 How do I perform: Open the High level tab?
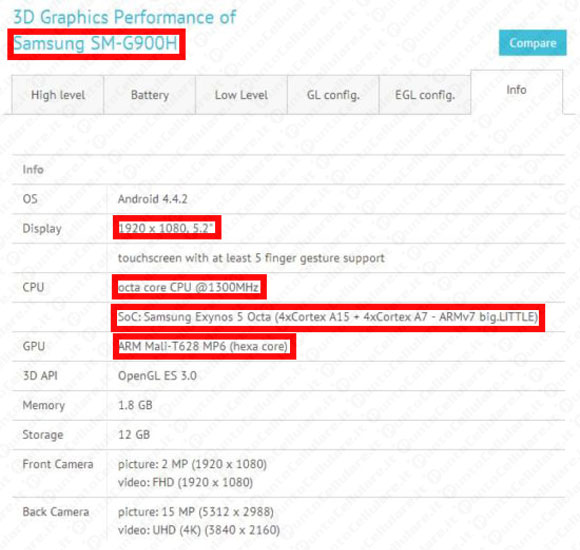point(58,95)
